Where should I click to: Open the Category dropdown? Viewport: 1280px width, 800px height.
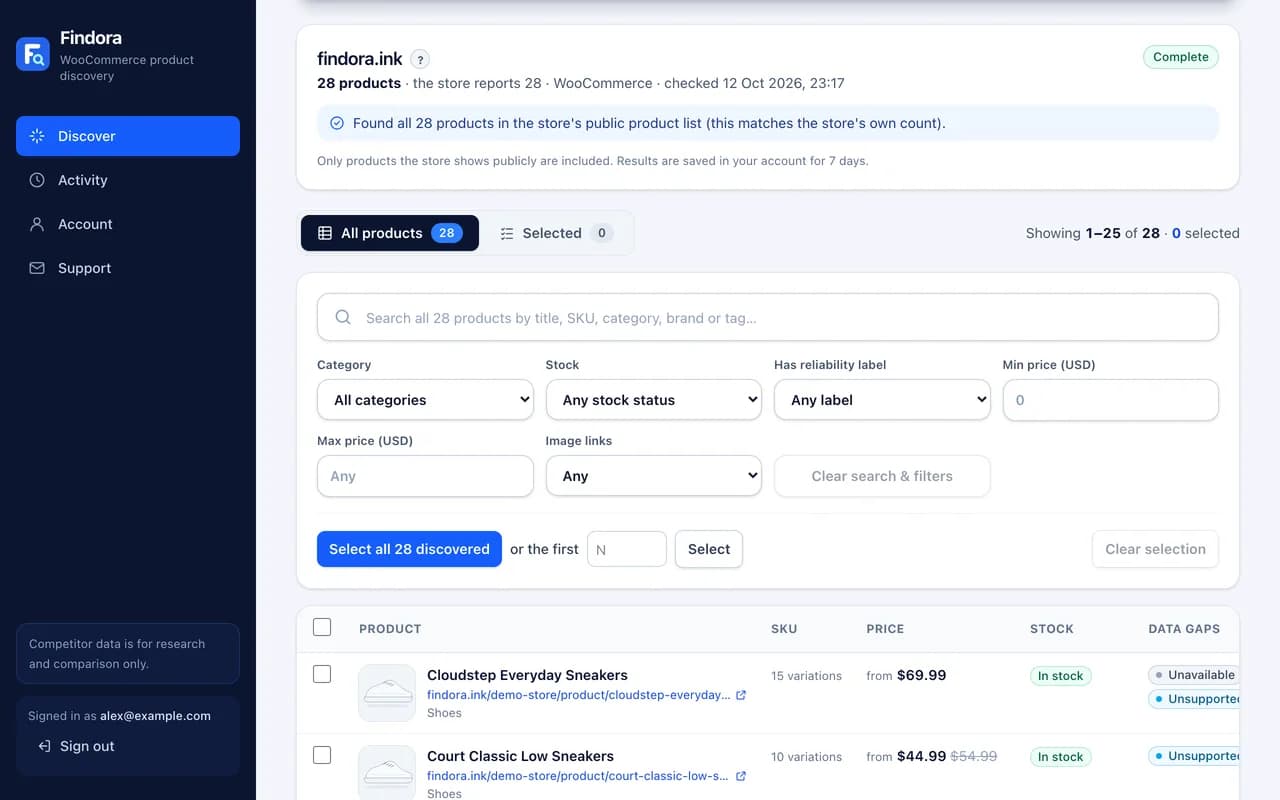[425, 400]
